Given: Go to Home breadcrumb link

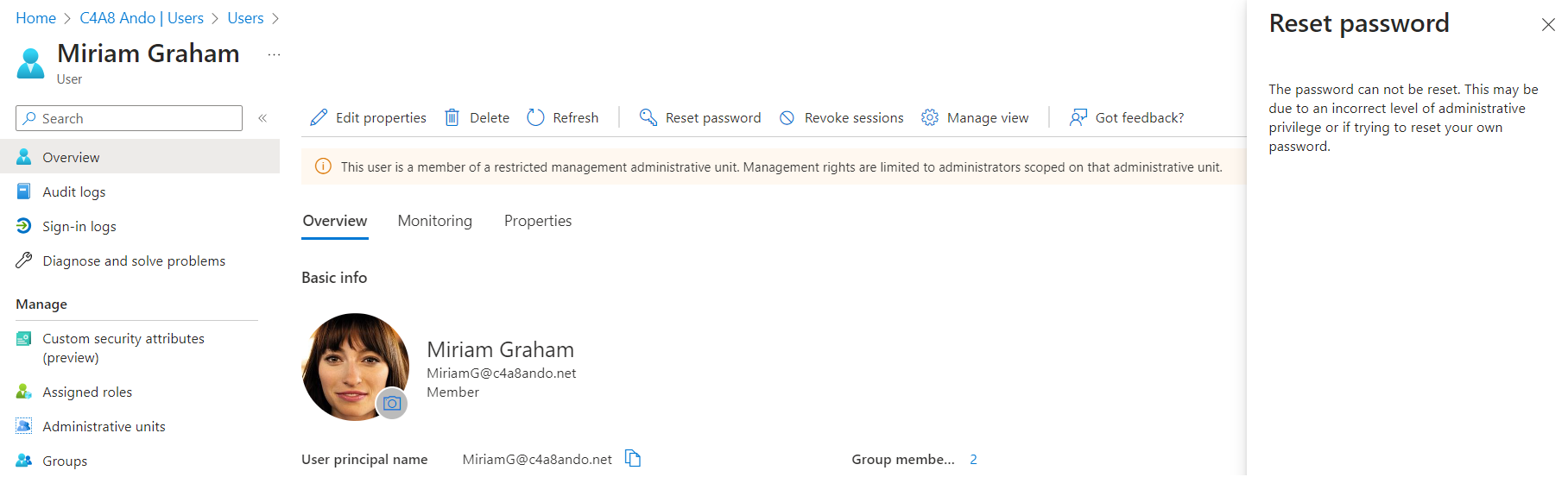Looking at the screenshot, I should click(x=35, y=18).
